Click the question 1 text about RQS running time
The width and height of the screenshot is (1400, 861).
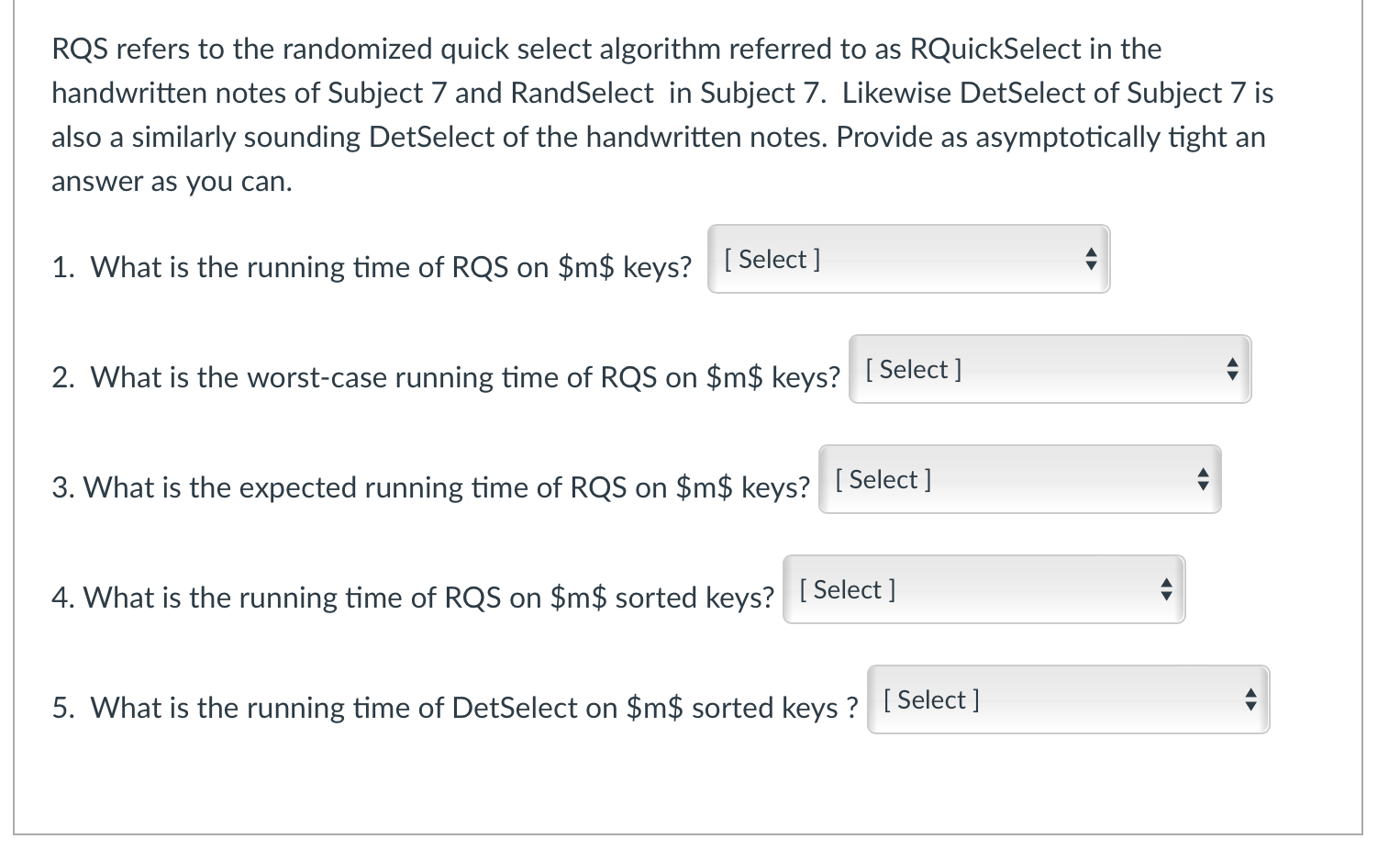click(372, 267)
